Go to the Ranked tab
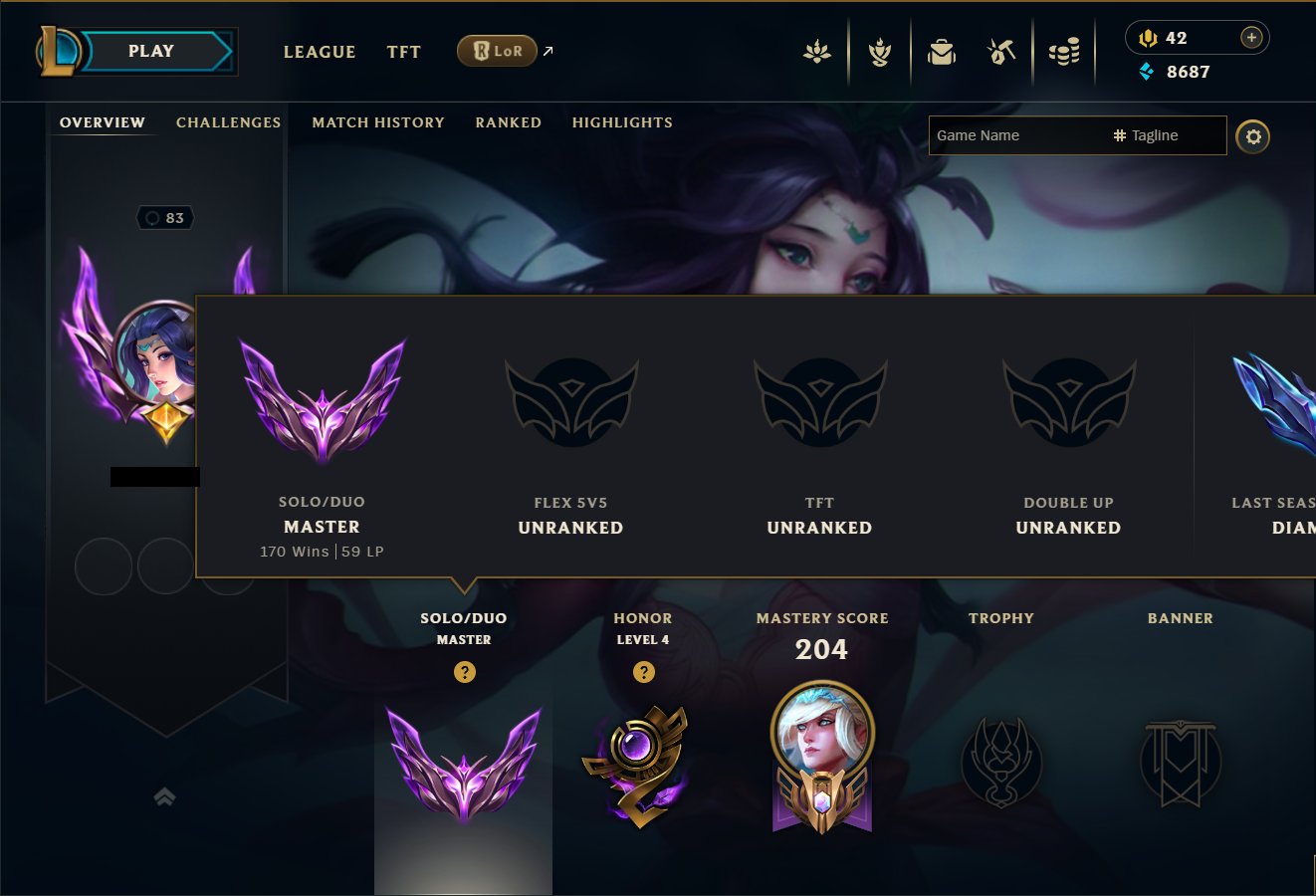Viewport: 1316px width, 896px height. click(509, 122)
